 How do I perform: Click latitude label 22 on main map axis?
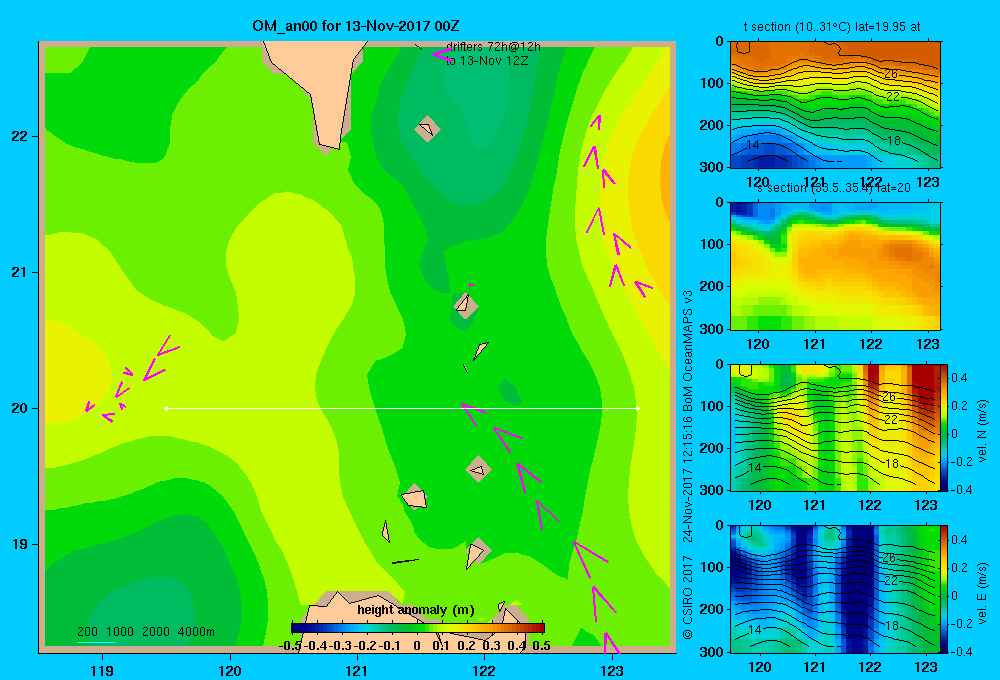[x=20, y=136]
